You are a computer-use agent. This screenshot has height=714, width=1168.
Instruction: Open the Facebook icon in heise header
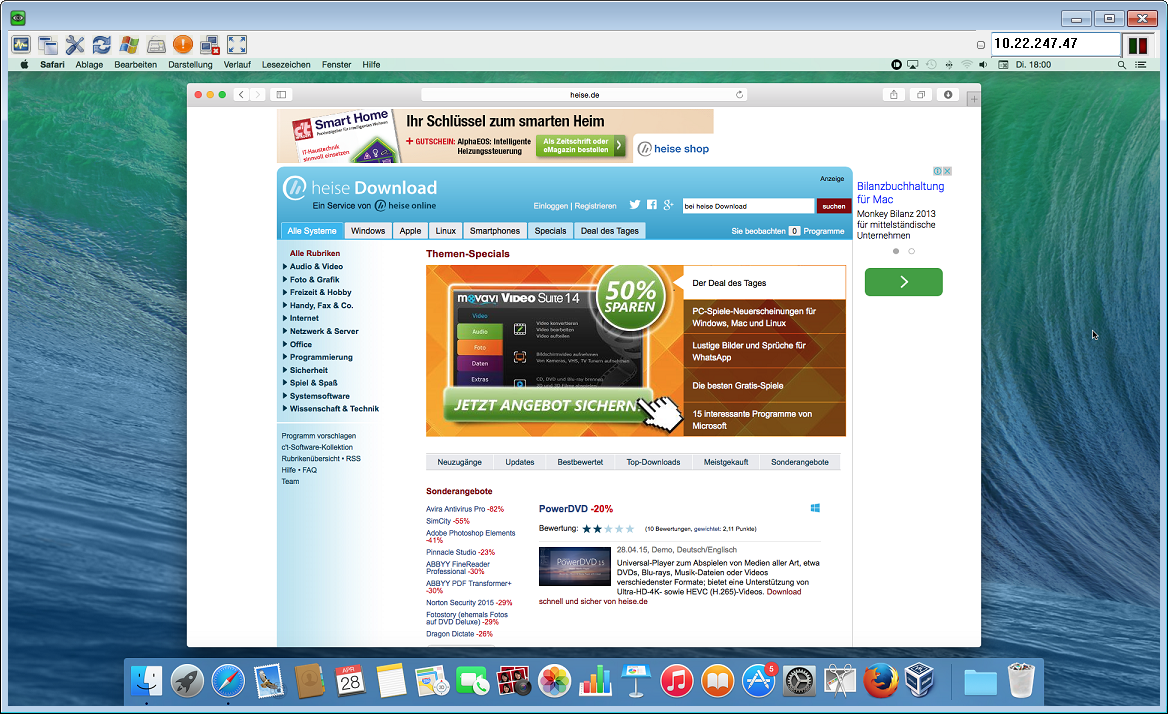click(x=652, y=205)
